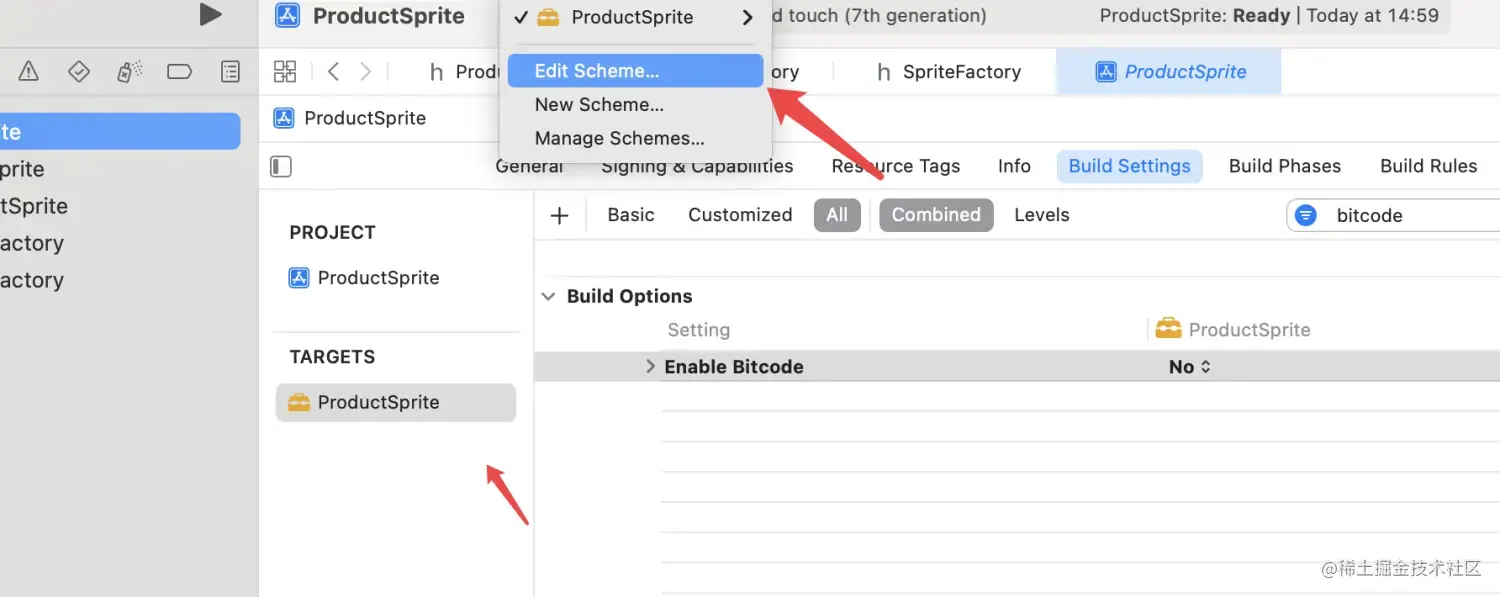Add a build setting with plus button
The width and height of the screenshot is (1500, 597).
click(560, 215)
